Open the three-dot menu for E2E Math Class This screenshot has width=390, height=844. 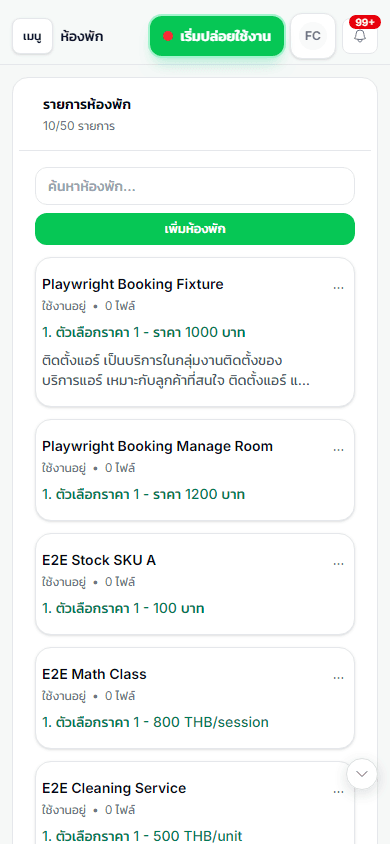coord(338,678)
